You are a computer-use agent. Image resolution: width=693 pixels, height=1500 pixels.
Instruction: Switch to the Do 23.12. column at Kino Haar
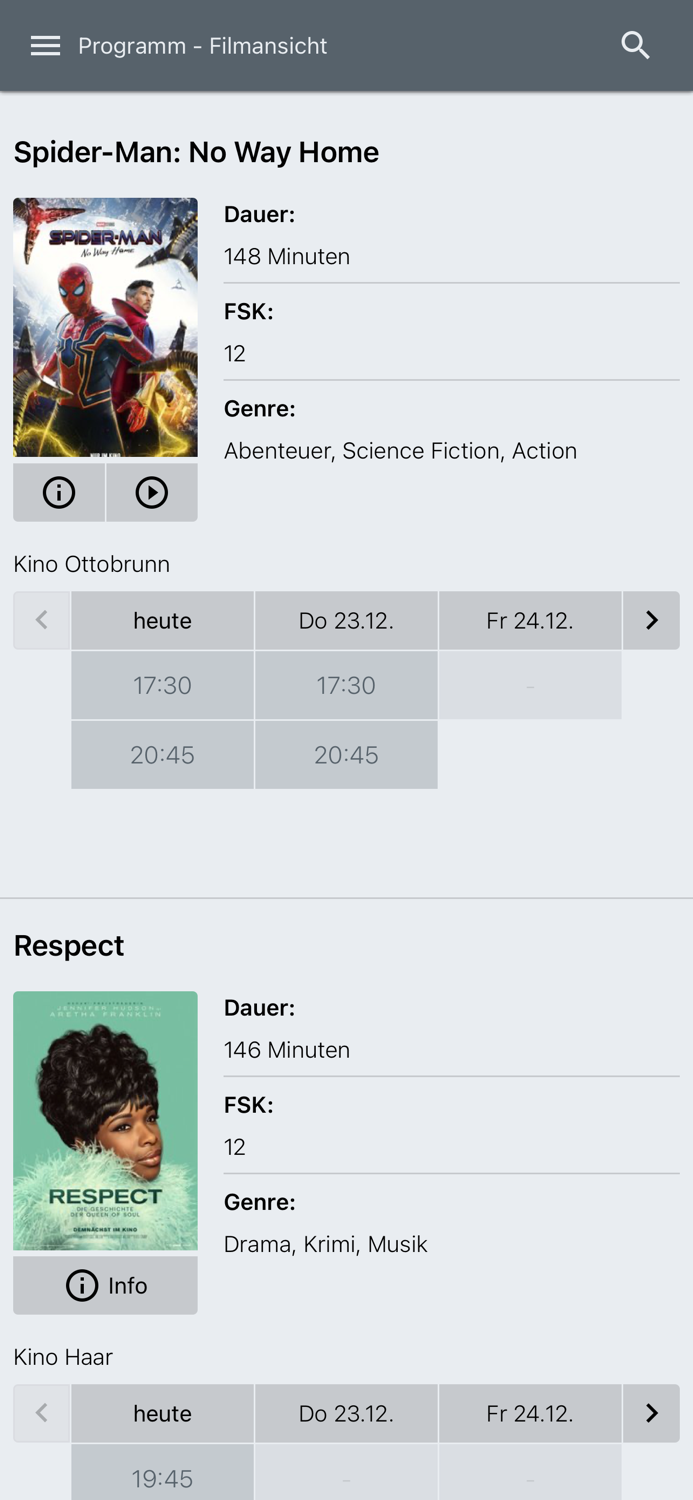(346, 1413)
